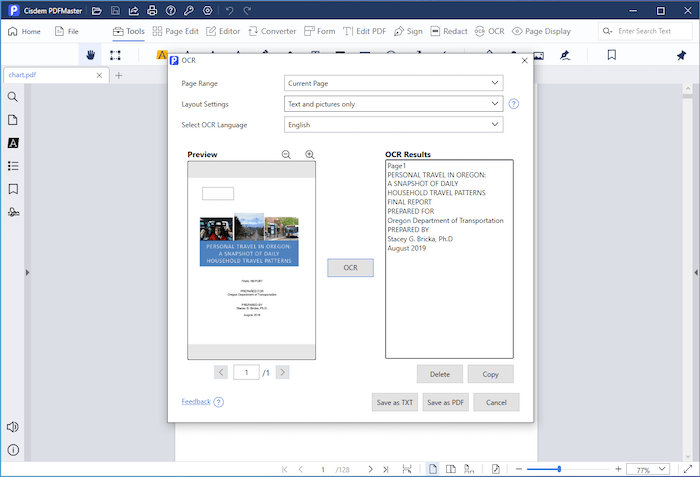Image resolution: width=700 pixels, height=477 pixels.
Task: Click the print icon in title bar
Action: coord(150,11)
